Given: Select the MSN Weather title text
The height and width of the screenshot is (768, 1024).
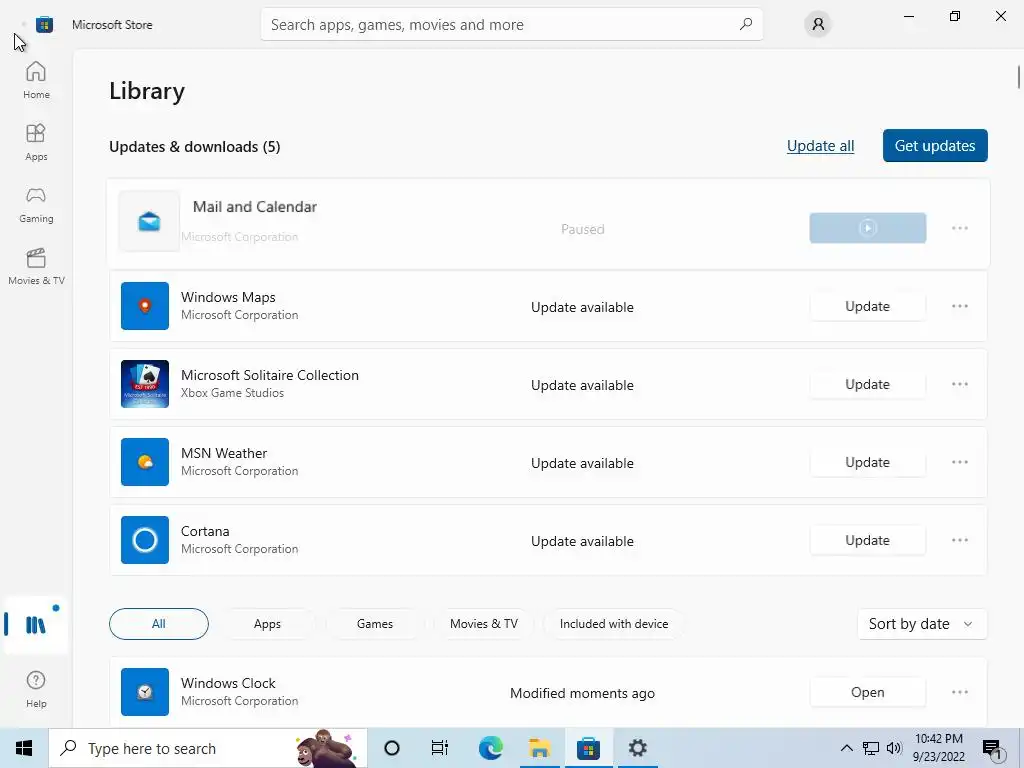Looking at the screenshot, I should point(224,453).
